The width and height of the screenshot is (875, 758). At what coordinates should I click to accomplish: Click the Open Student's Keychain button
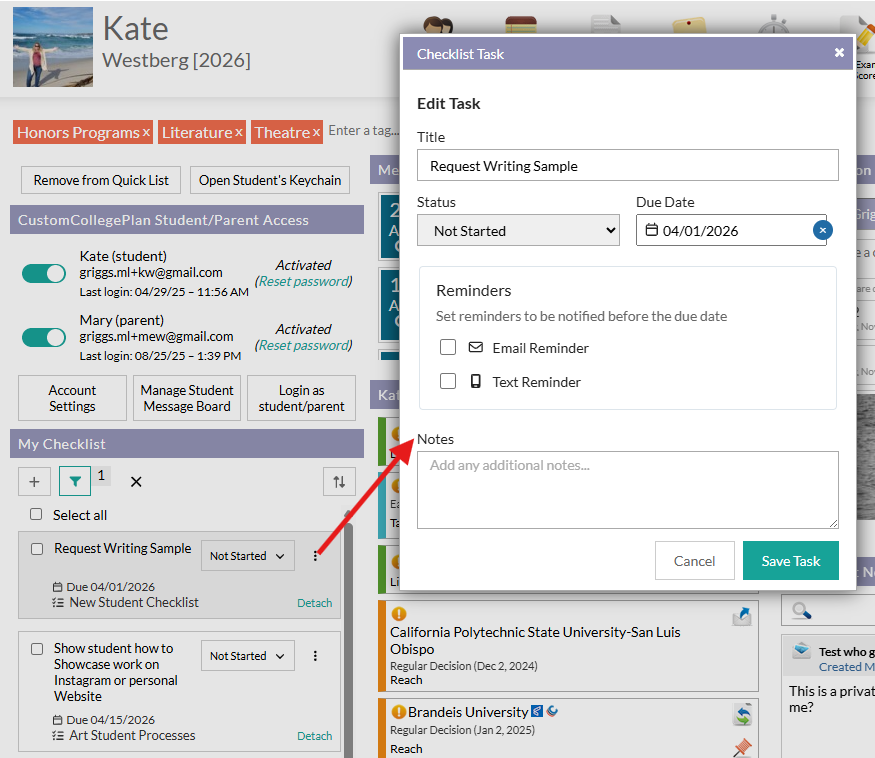point(270,180)
